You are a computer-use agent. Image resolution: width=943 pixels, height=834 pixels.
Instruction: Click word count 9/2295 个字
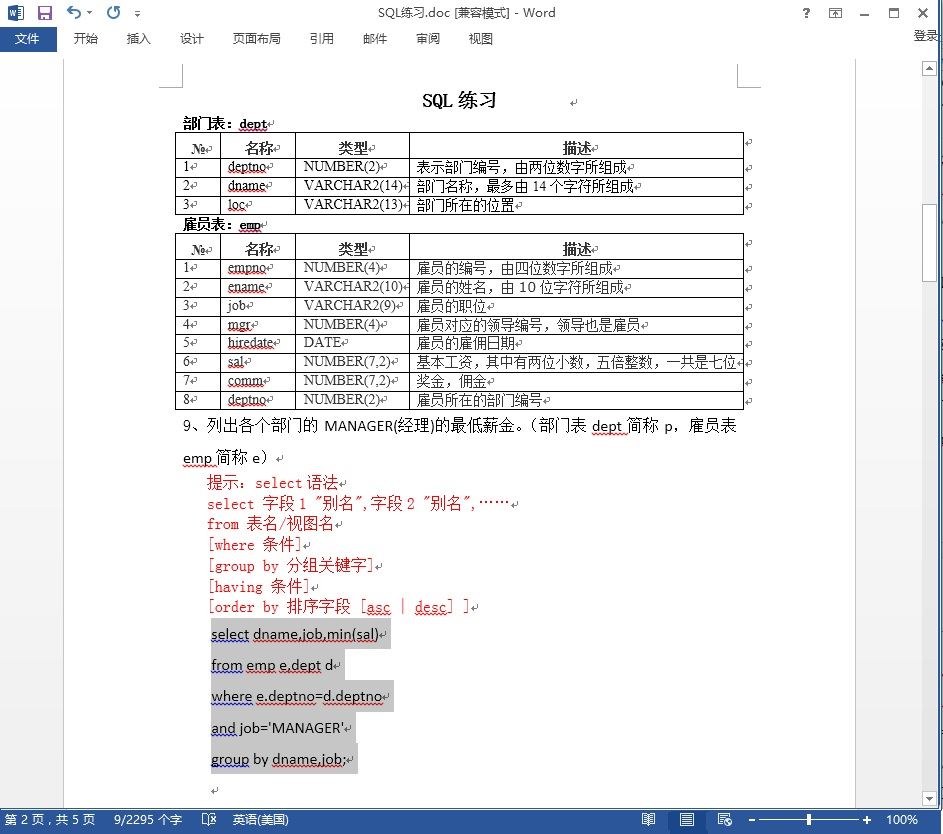pyautogui.click(x=148, y=820)
